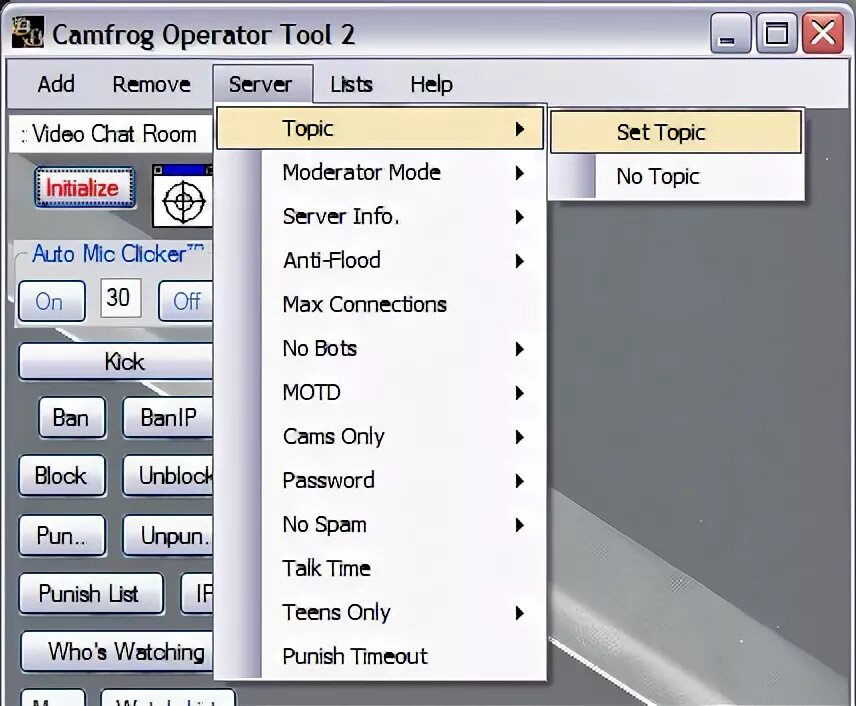Open the Lists menu
Image resolution: width=856 pixels, height=706 pixels.
pyautogui.click(x=351, y=84)
